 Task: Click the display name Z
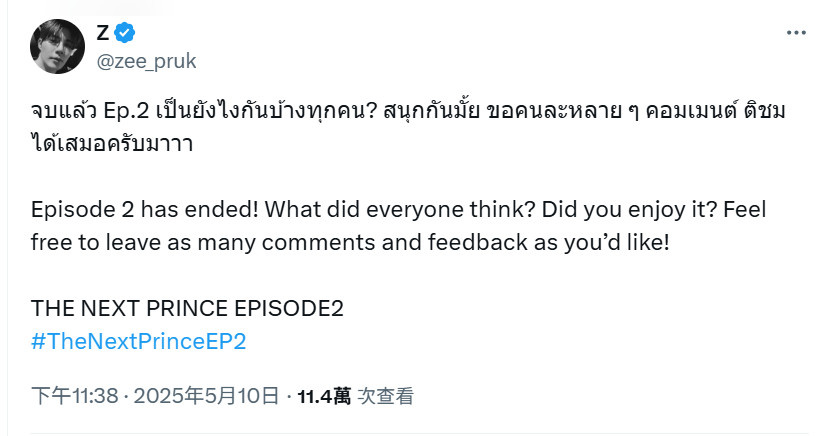103,33
